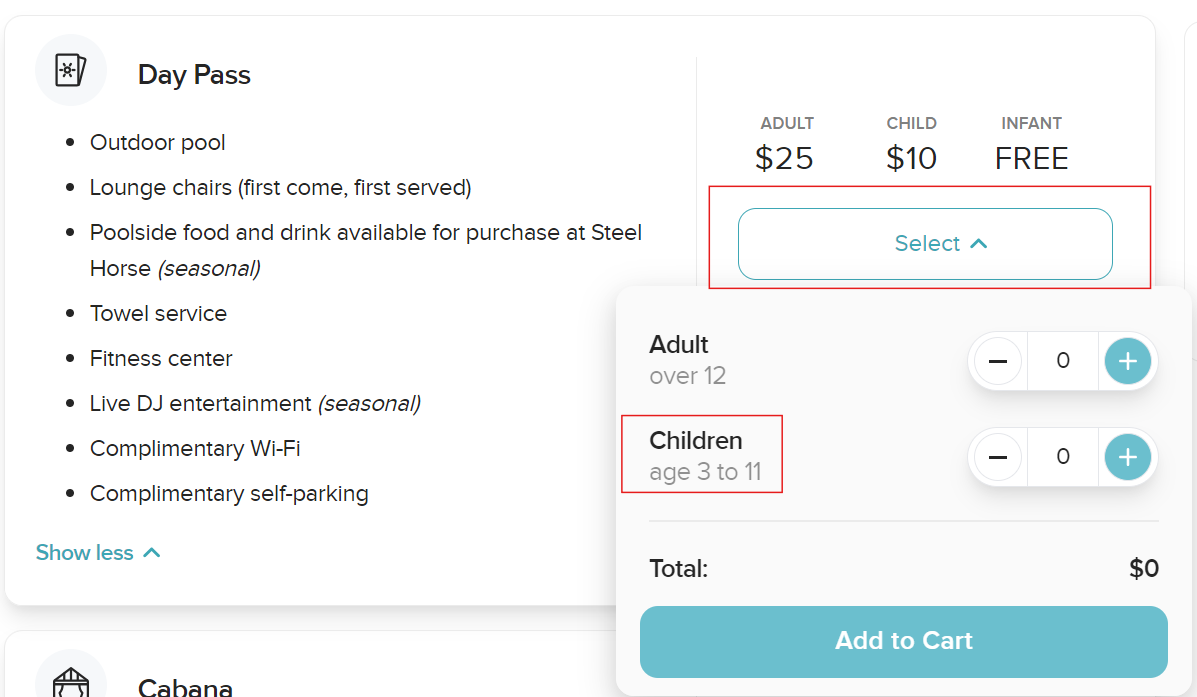This screenshot has height=697, width=1197.
Task: Click the Cabana tent icon
Action: pos(70,682)
